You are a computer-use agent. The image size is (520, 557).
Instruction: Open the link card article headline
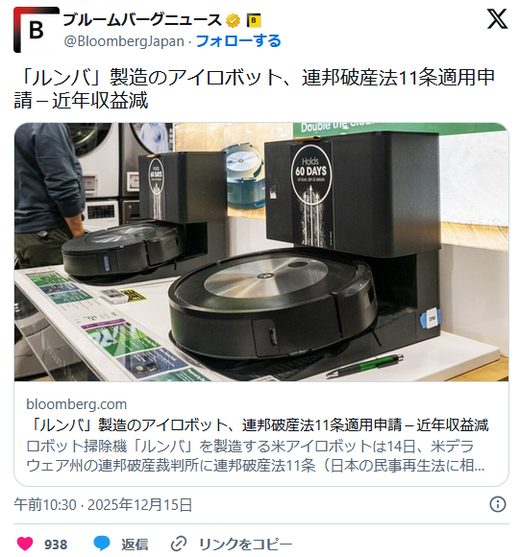point(258,425)
